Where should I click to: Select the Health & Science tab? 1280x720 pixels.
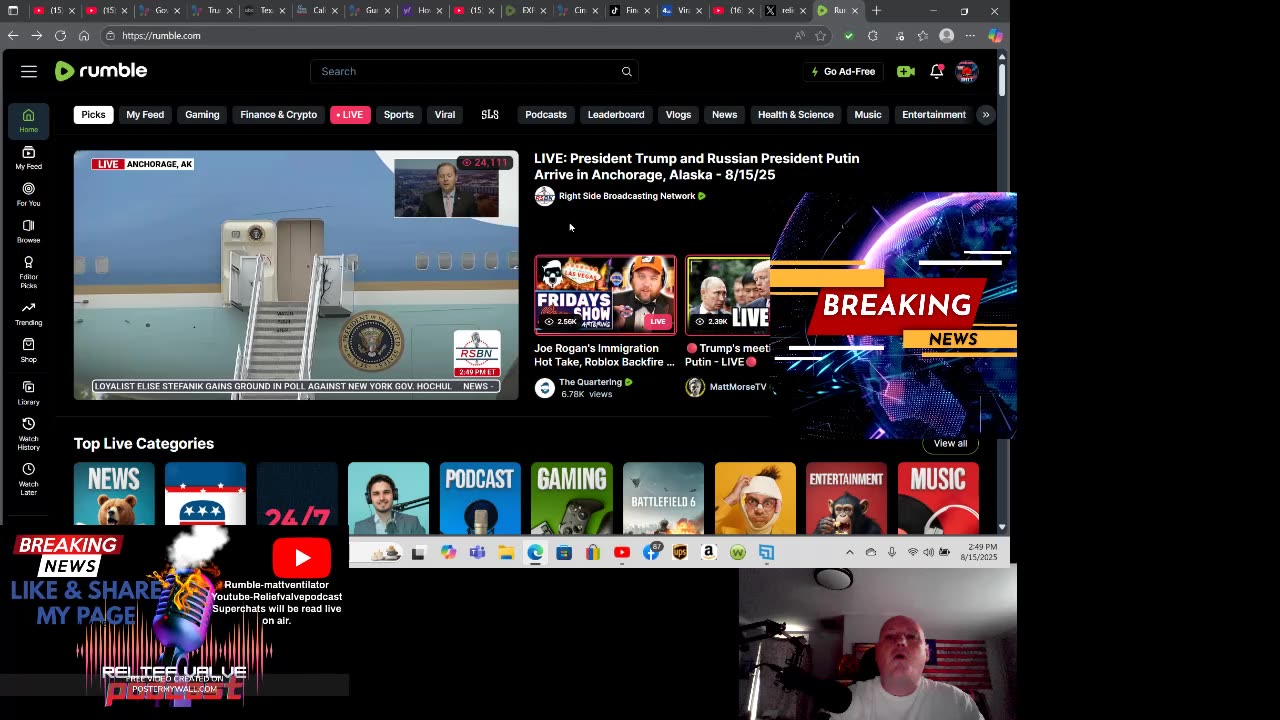point(796,114)
